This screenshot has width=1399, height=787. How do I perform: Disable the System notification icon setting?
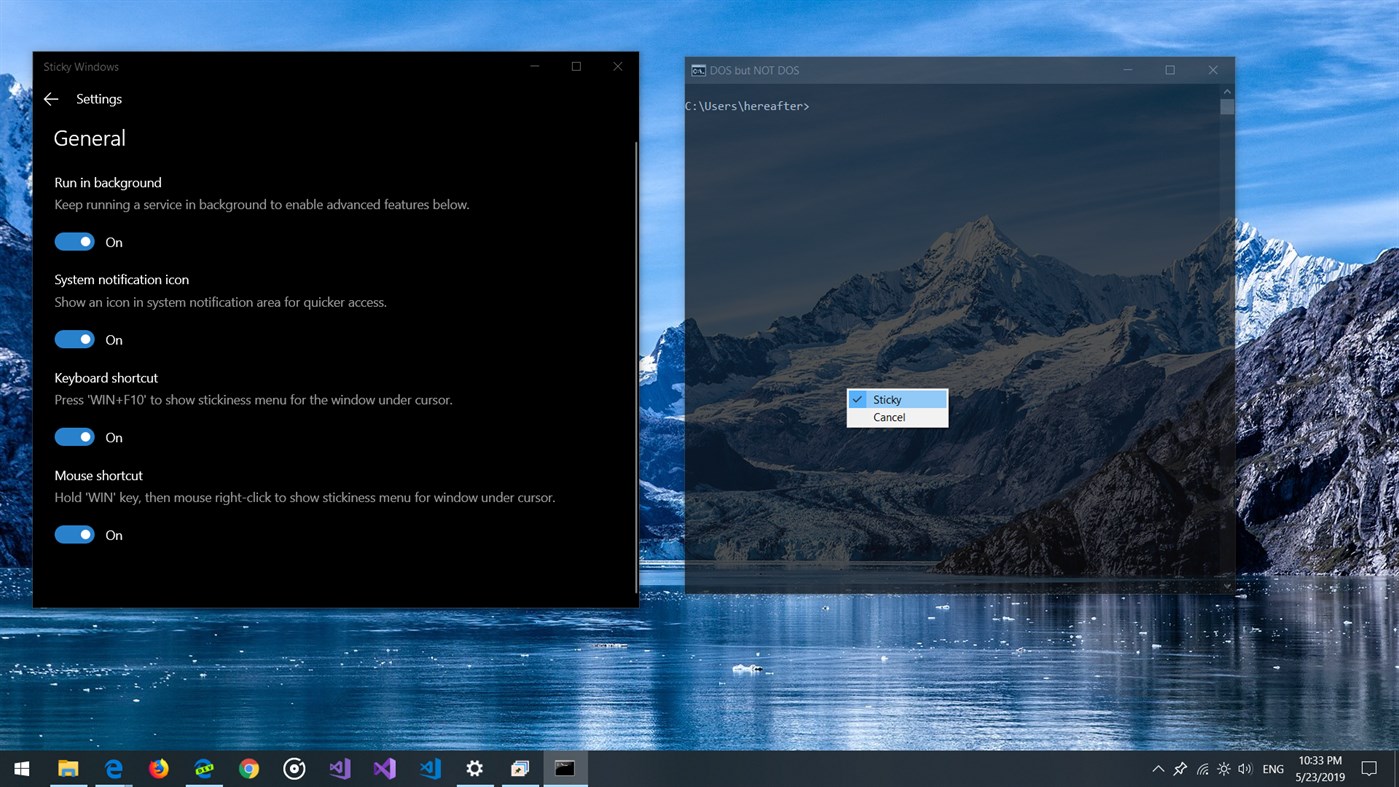[x=74, y=339]
